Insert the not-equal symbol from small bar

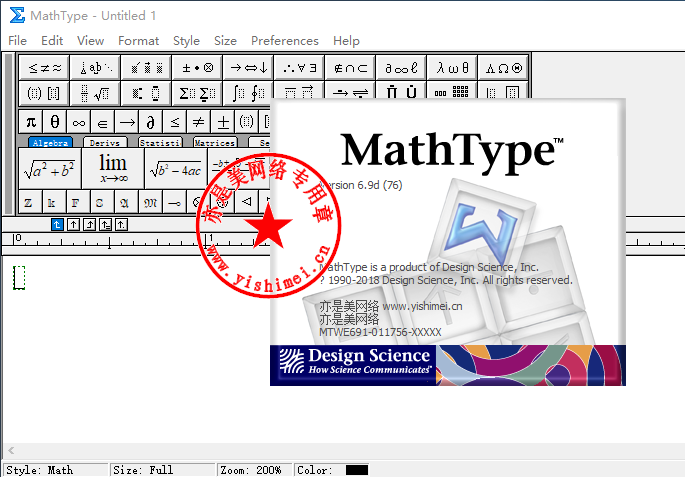coord(199,122)
